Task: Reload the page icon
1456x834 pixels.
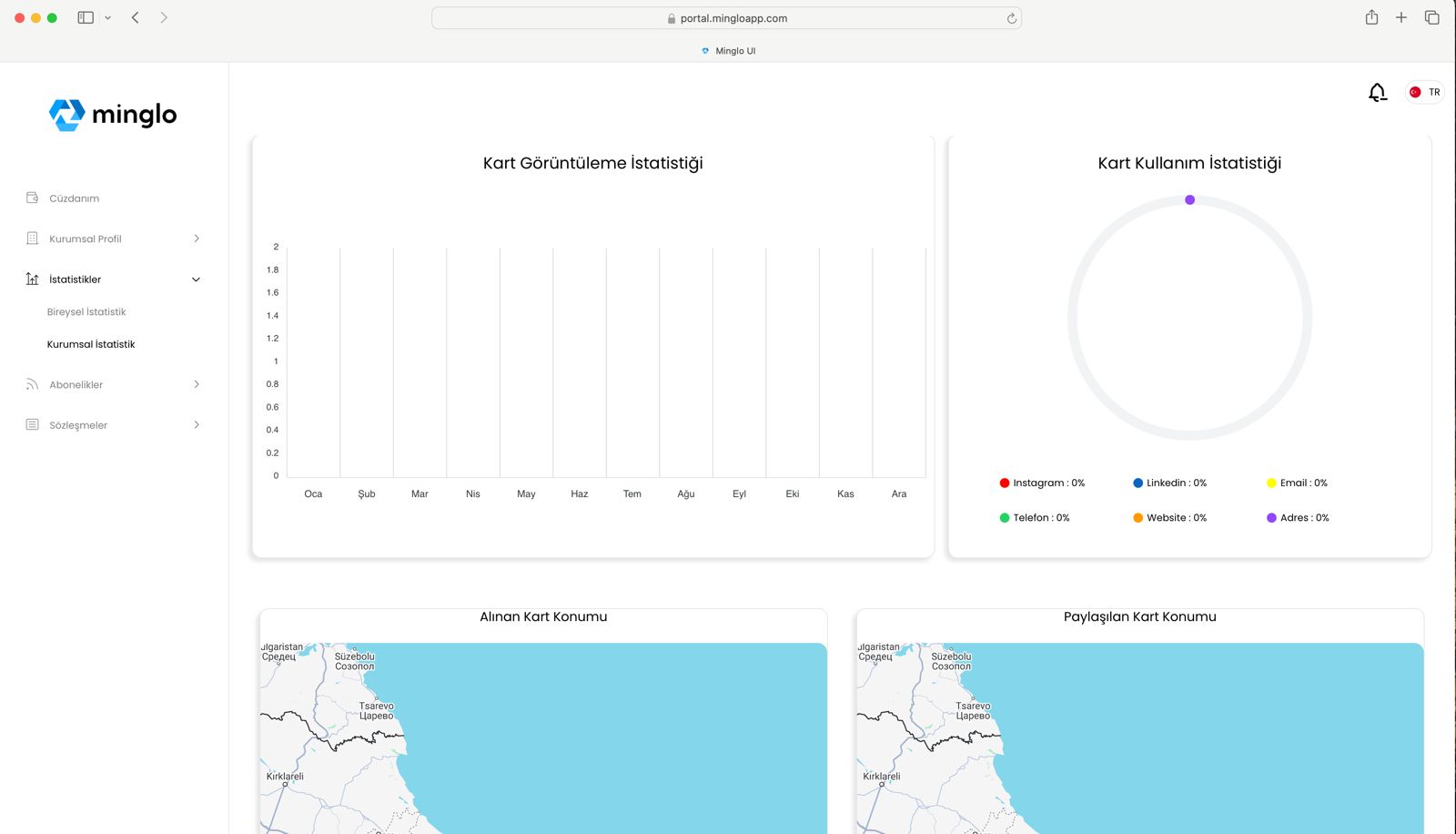Action: [x=1011, y=18]
